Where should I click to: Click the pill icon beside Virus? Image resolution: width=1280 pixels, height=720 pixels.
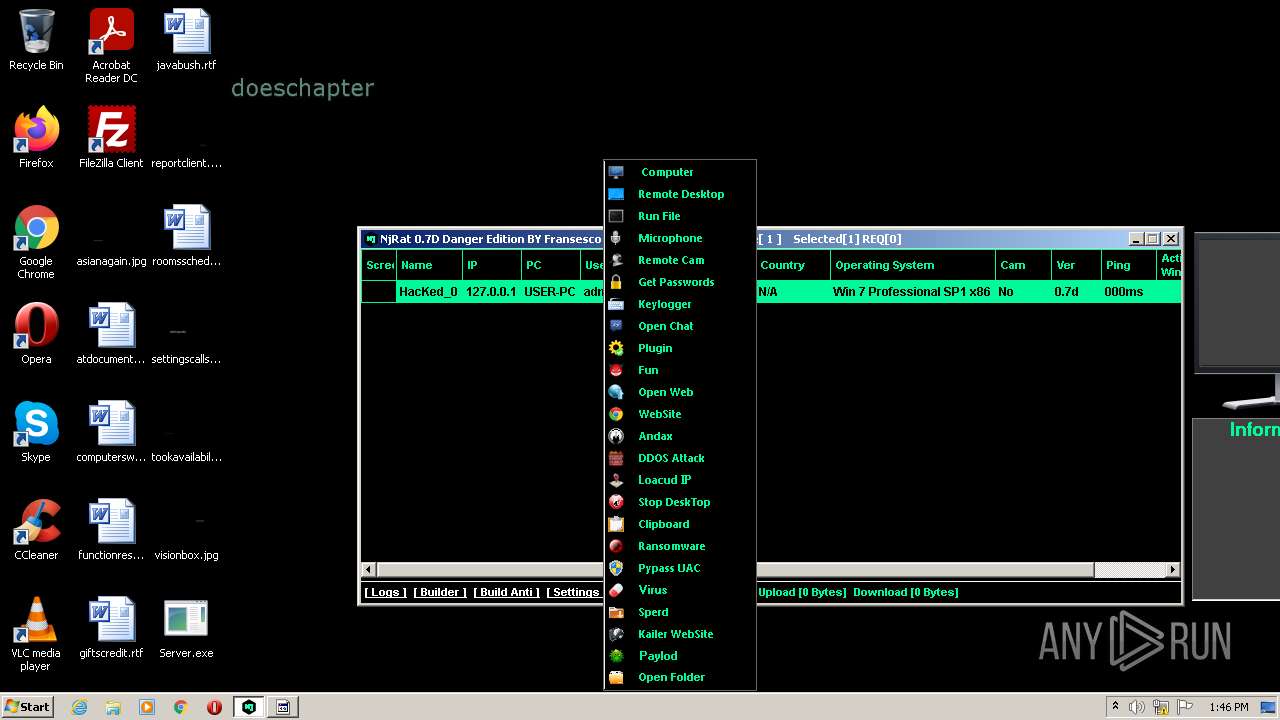[x=616, y=590]
